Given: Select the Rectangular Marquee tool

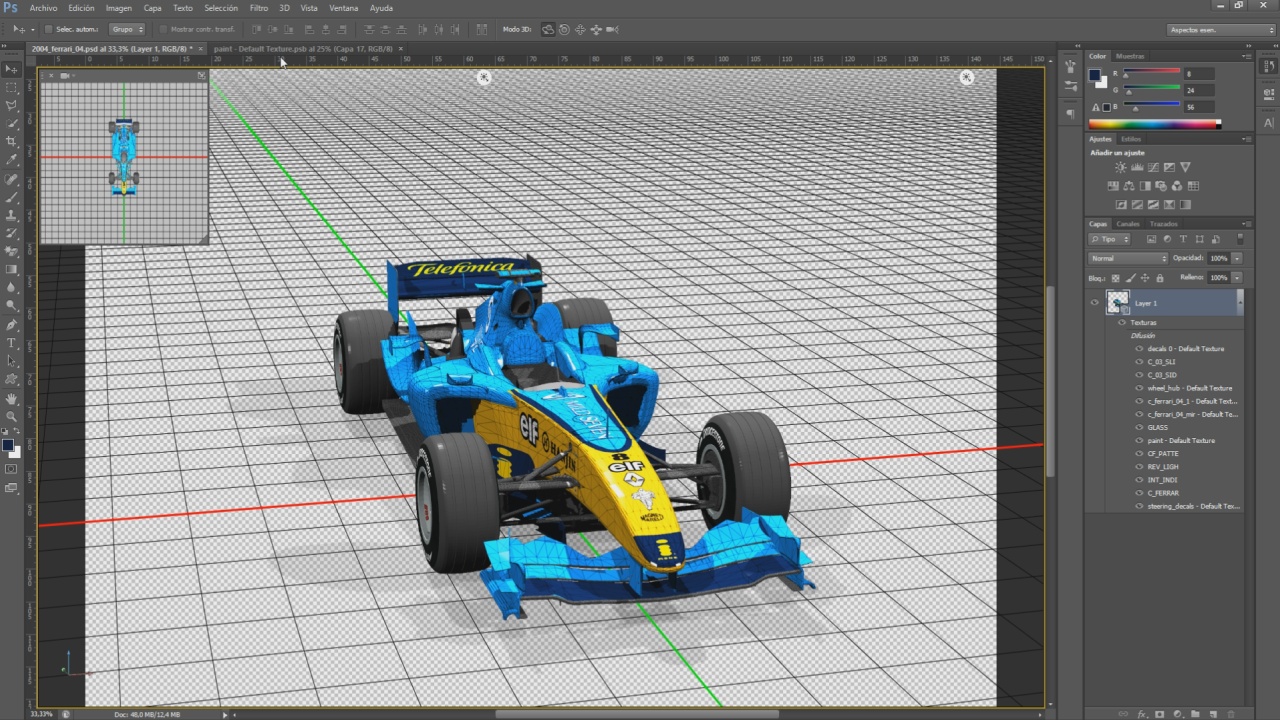Looking at the screenshot, I should (x=12, y=87).
